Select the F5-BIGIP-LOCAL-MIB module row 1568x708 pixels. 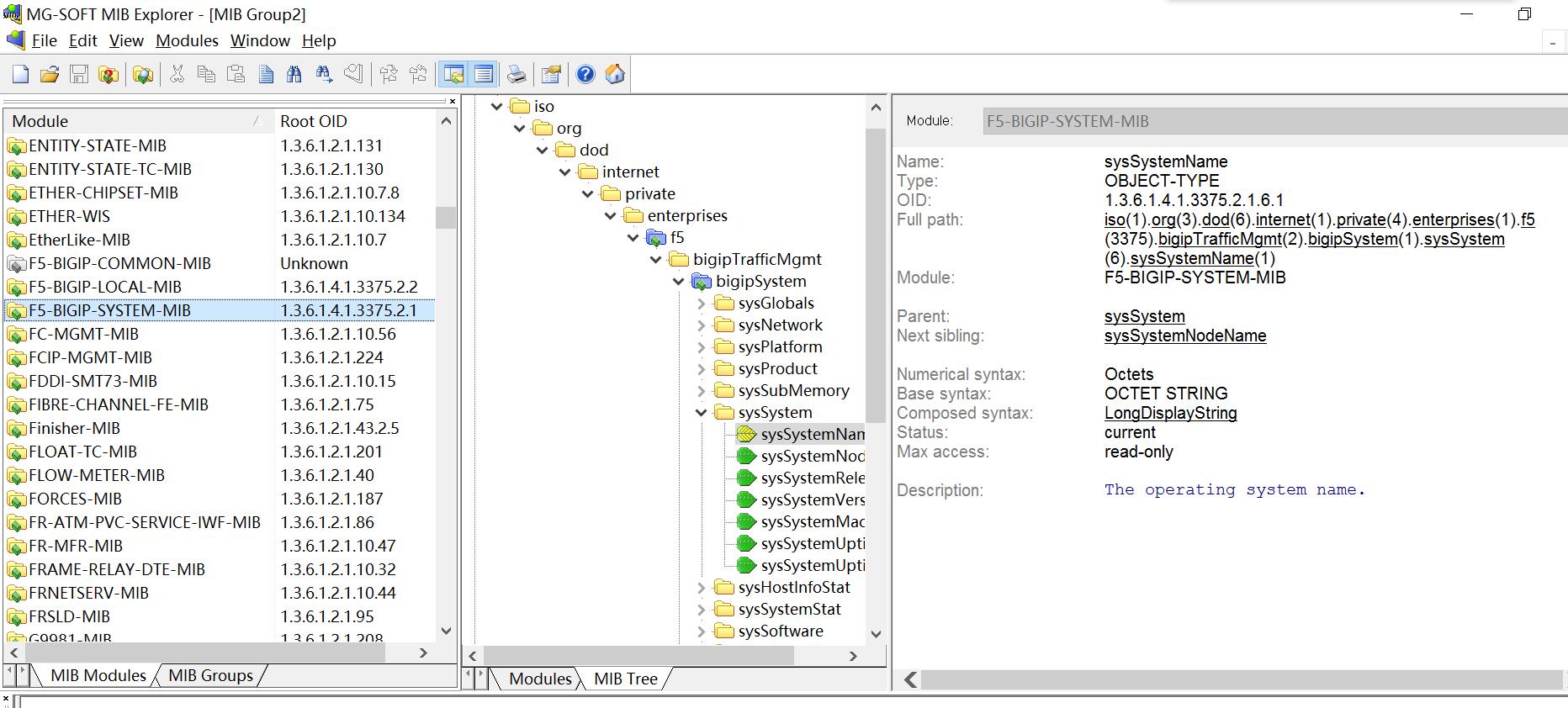tap(219, 287)
